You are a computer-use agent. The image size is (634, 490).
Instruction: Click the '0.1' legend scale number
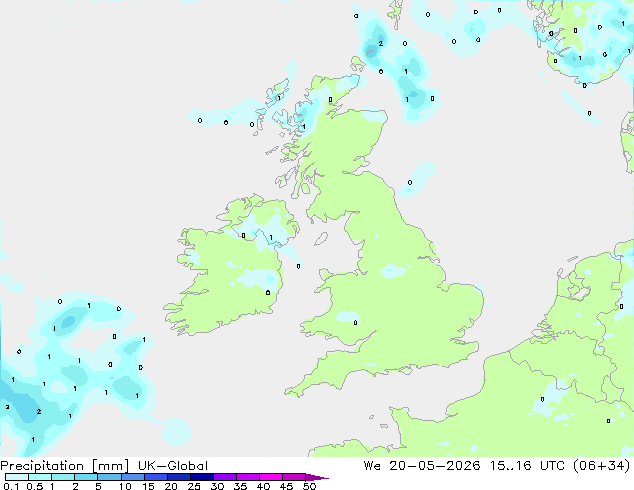pos(11,486)
